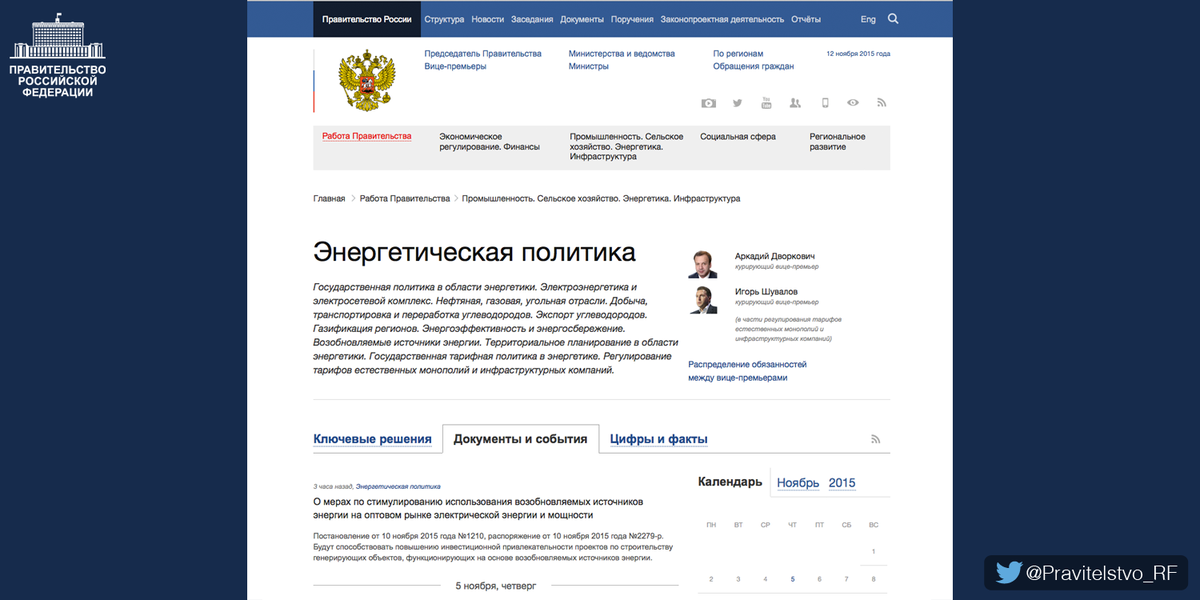Viewport: 1200px width, 600px height.
Task: Open the Заседания menu item
Action: pyautogui.click(x=532, y=19)
